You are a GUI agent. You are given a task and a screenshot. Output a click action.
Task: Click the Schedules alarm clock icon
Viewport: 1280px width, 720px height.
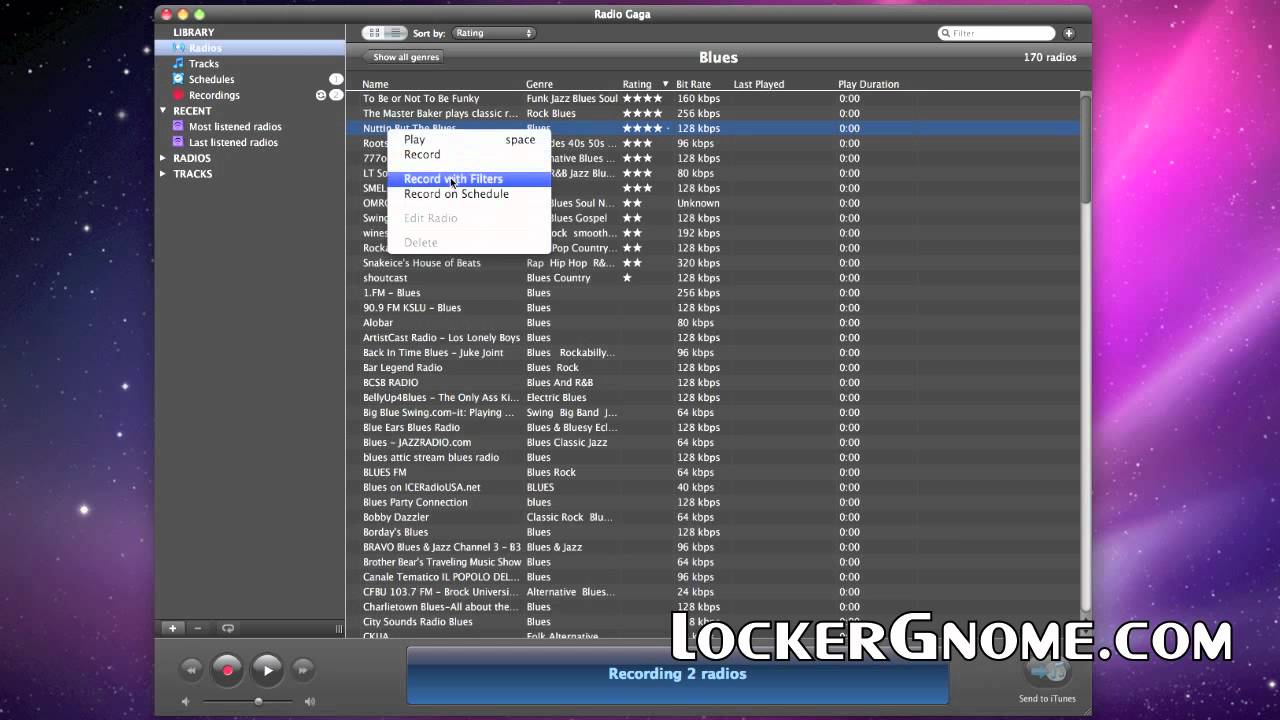point(178,79)
